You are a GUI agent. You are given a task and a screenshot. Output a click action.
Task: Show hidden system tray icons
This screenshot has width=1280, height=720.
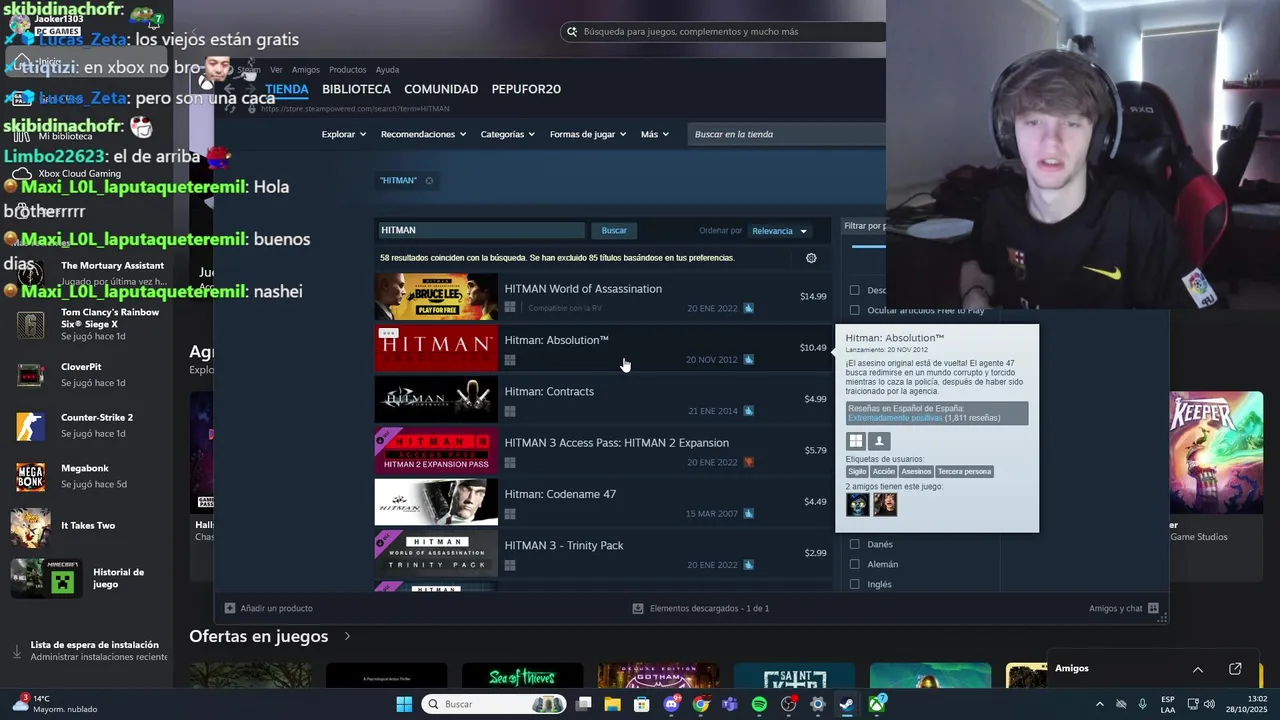point(1100,704)
